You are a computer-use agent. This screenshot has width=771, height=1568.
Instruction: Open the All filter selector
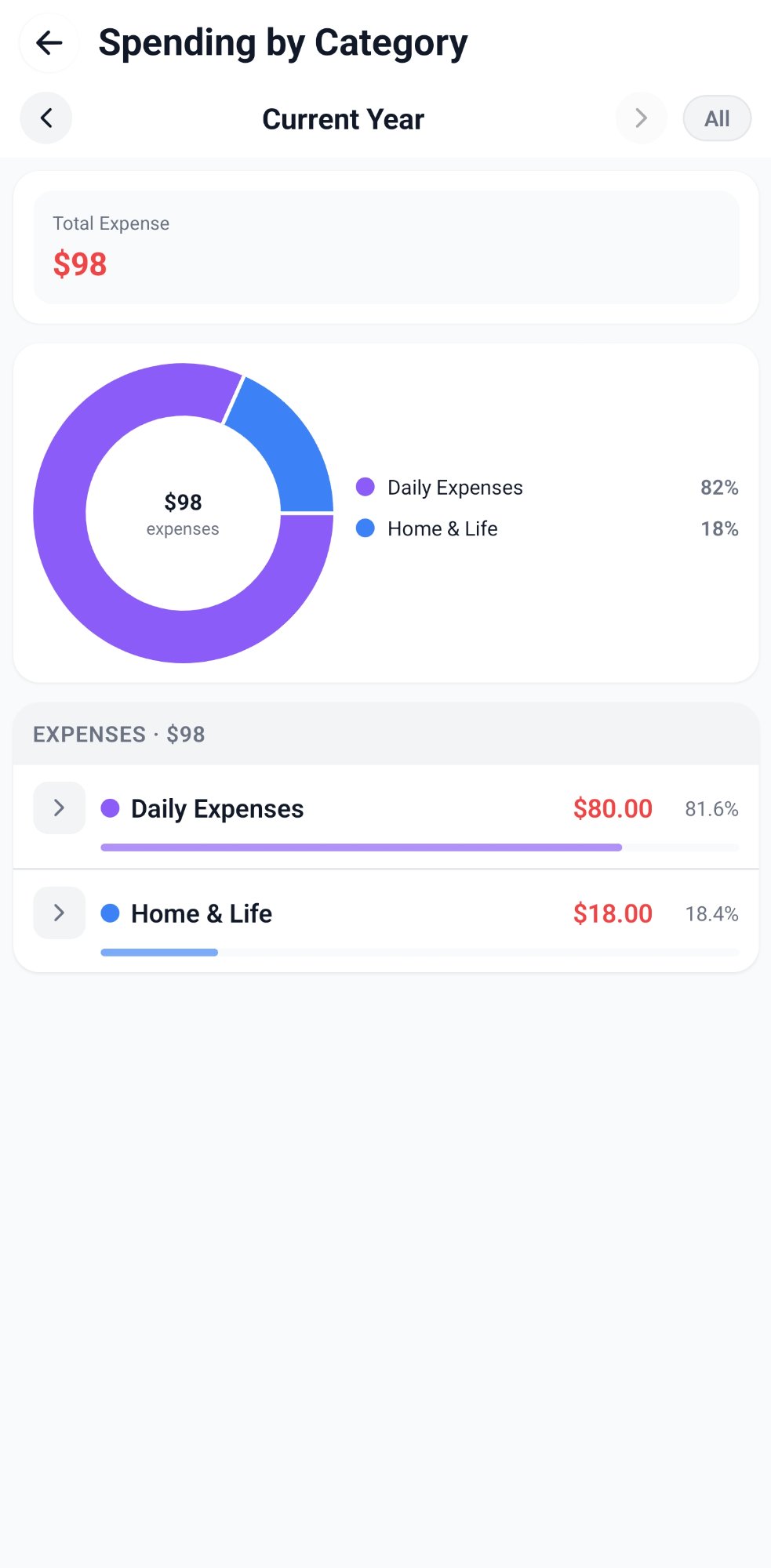(716, 118)
